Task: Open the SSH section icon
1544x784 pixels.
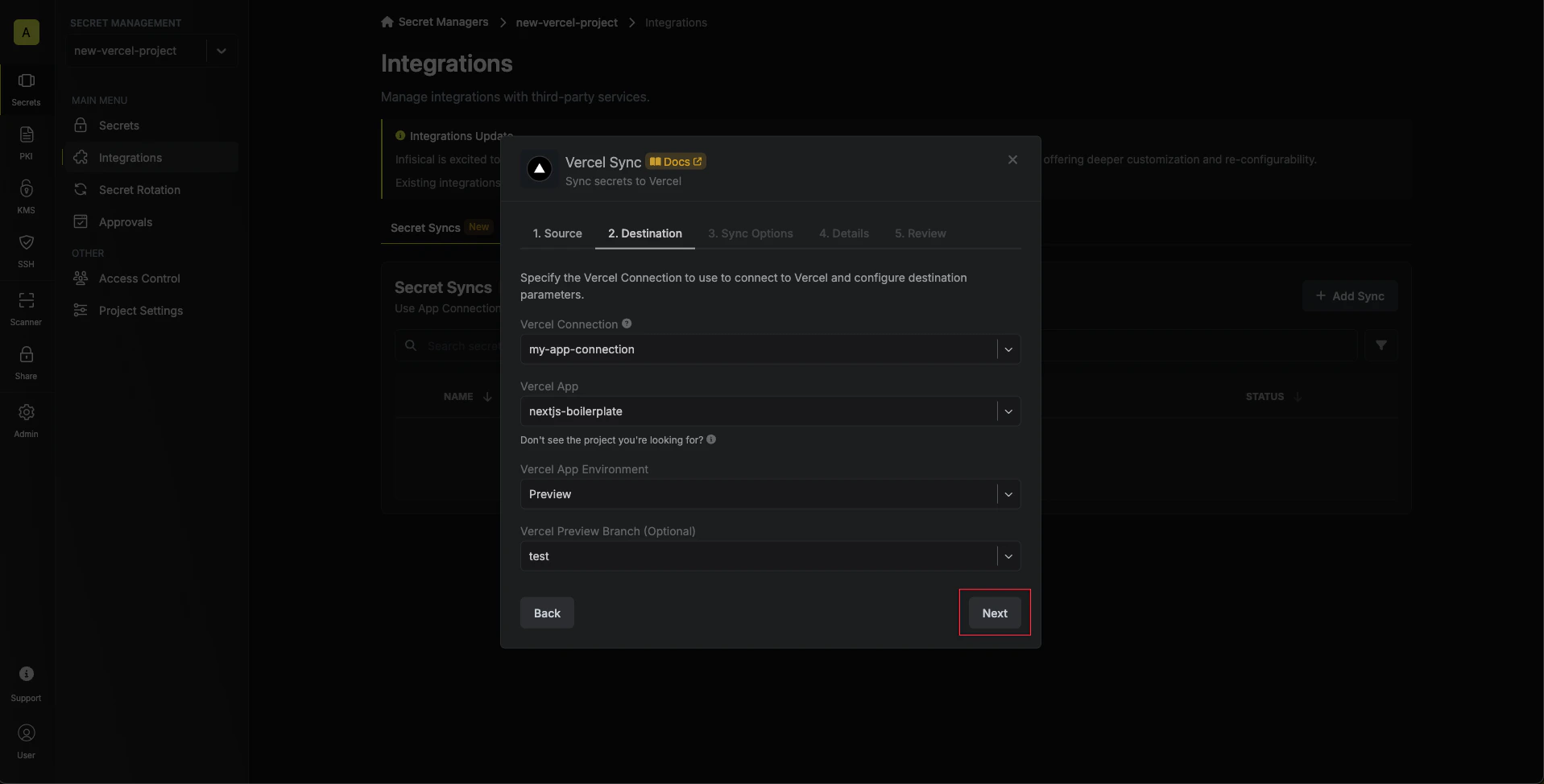Action: (x=26, y=242)
